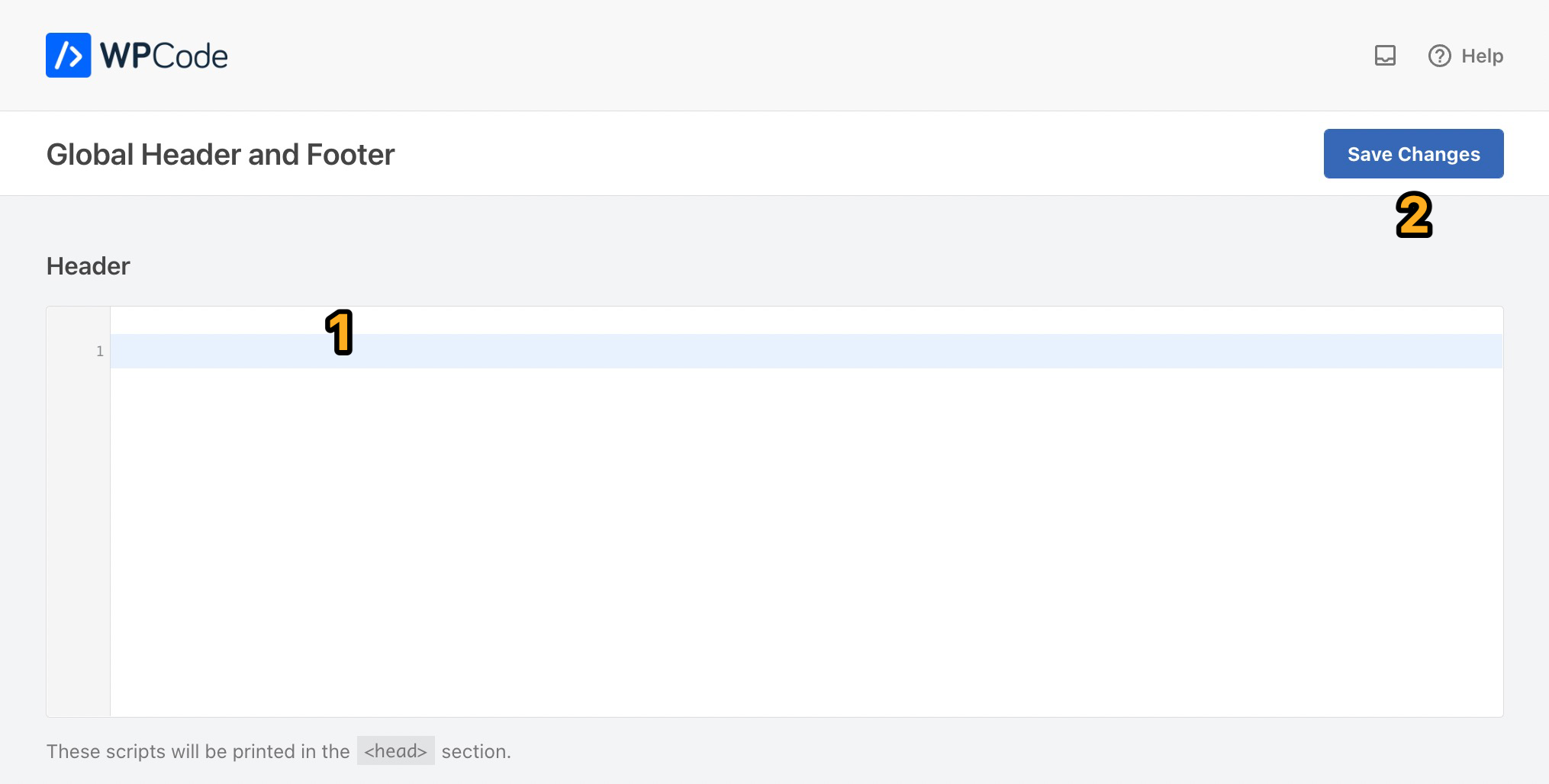This screenshot has width=1549, height=784.
Task: Click the inbox tray icon near Help
Action: coord(1385,56)
